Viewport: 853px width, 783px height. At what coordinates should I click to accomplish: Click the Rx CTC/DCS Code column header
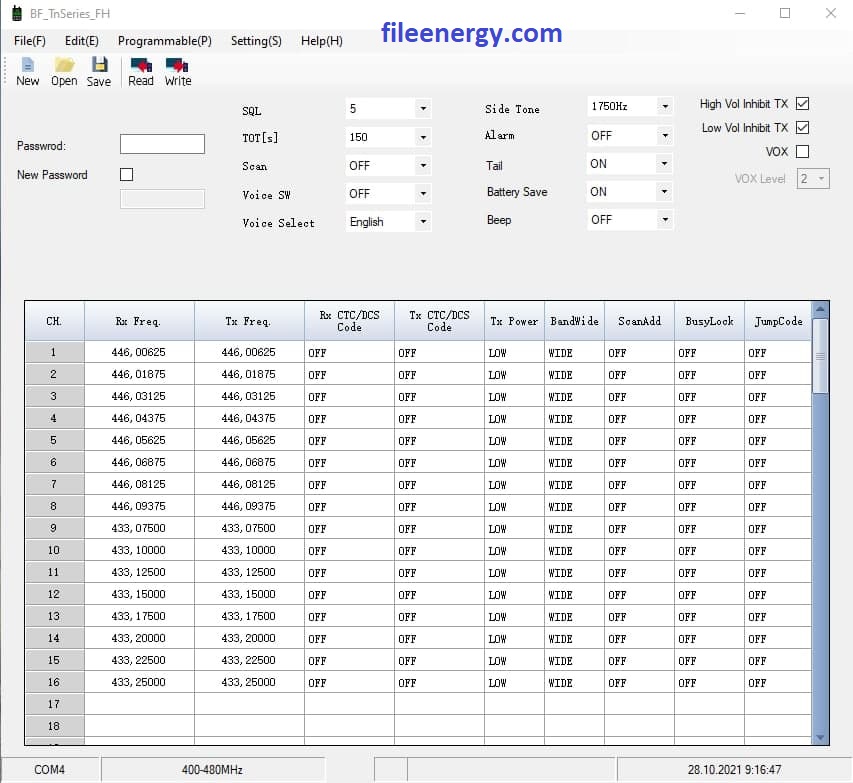pyautogui.click(x=349, y=321)
